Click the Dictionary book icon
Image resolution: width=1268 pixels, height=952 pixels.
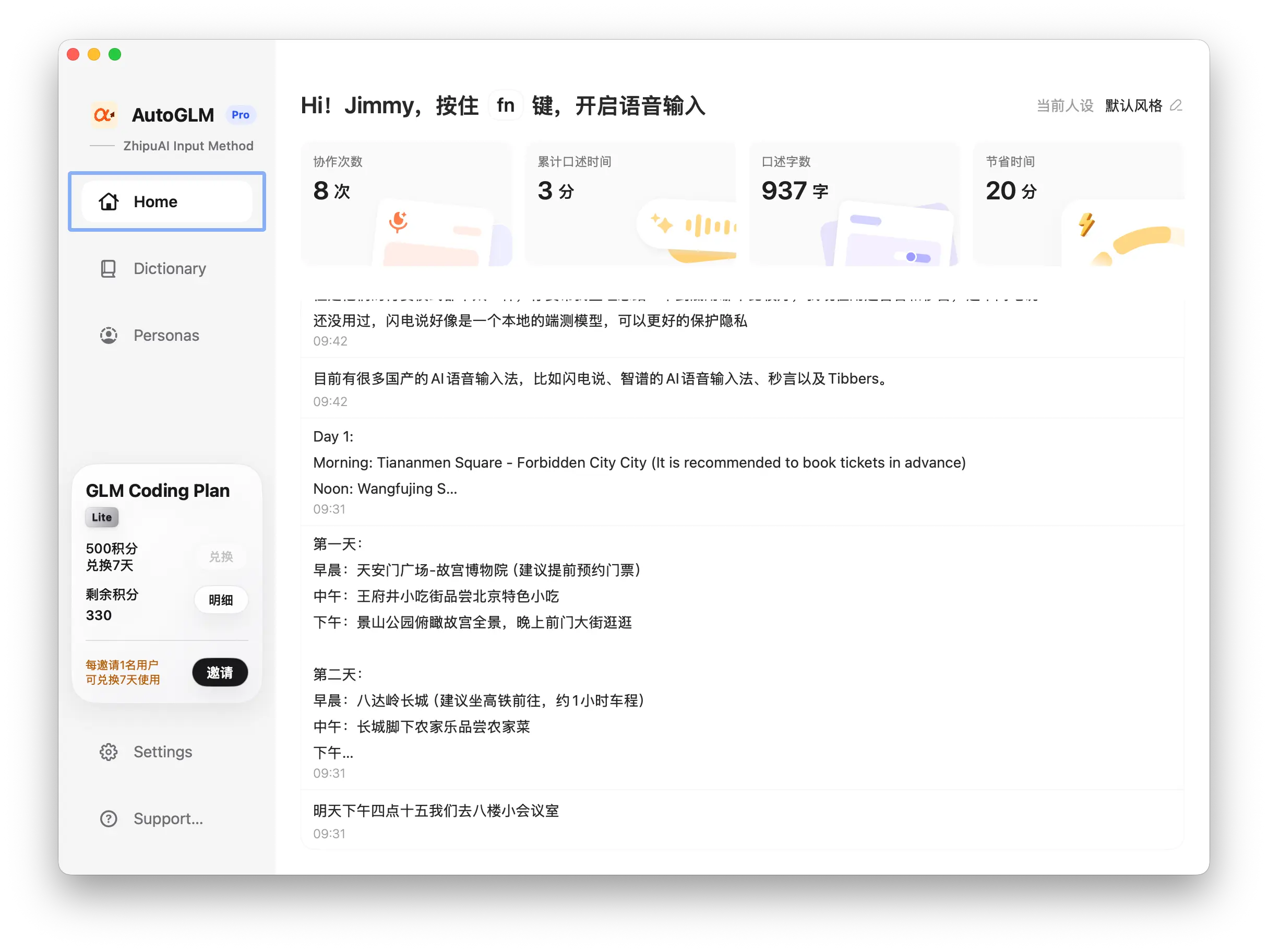point(109,268)
